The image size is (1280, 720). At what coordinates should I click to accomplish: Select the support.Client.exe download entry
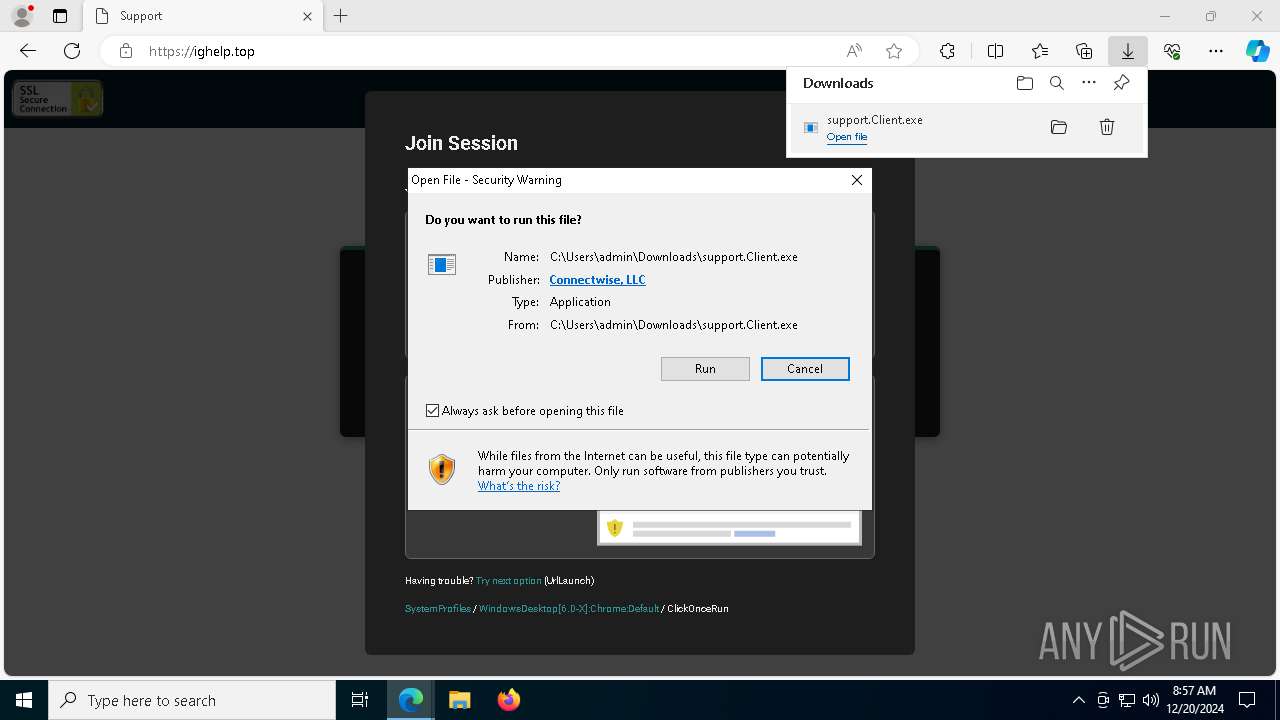966,128
